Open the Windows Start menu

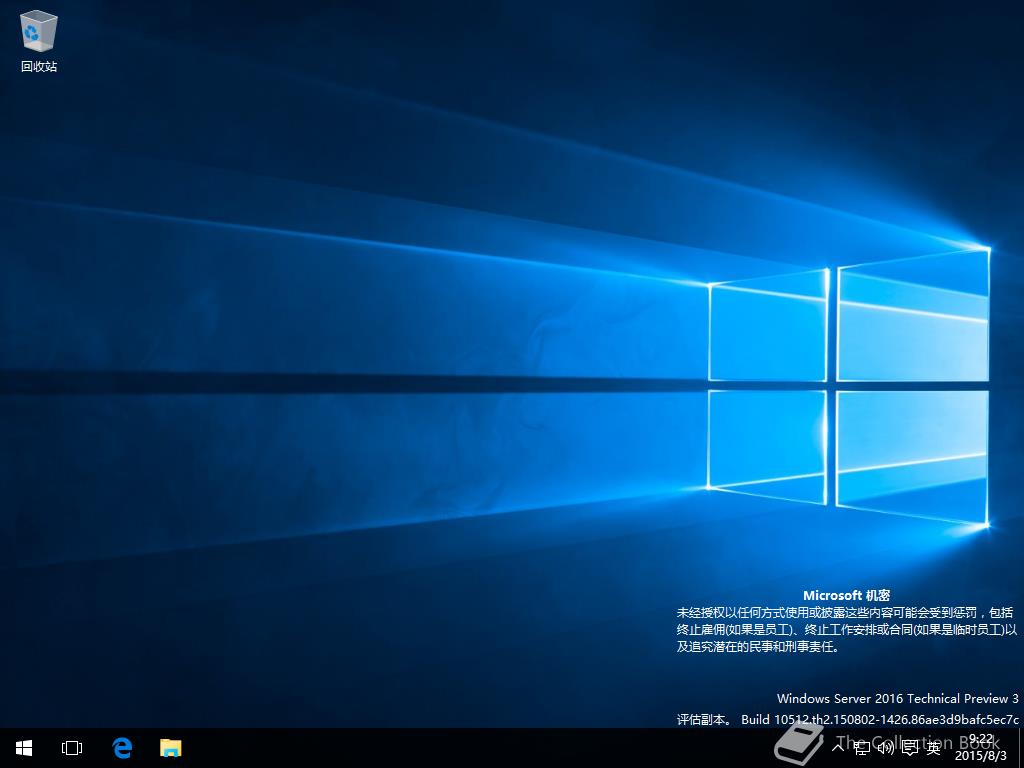coord(24,748)
